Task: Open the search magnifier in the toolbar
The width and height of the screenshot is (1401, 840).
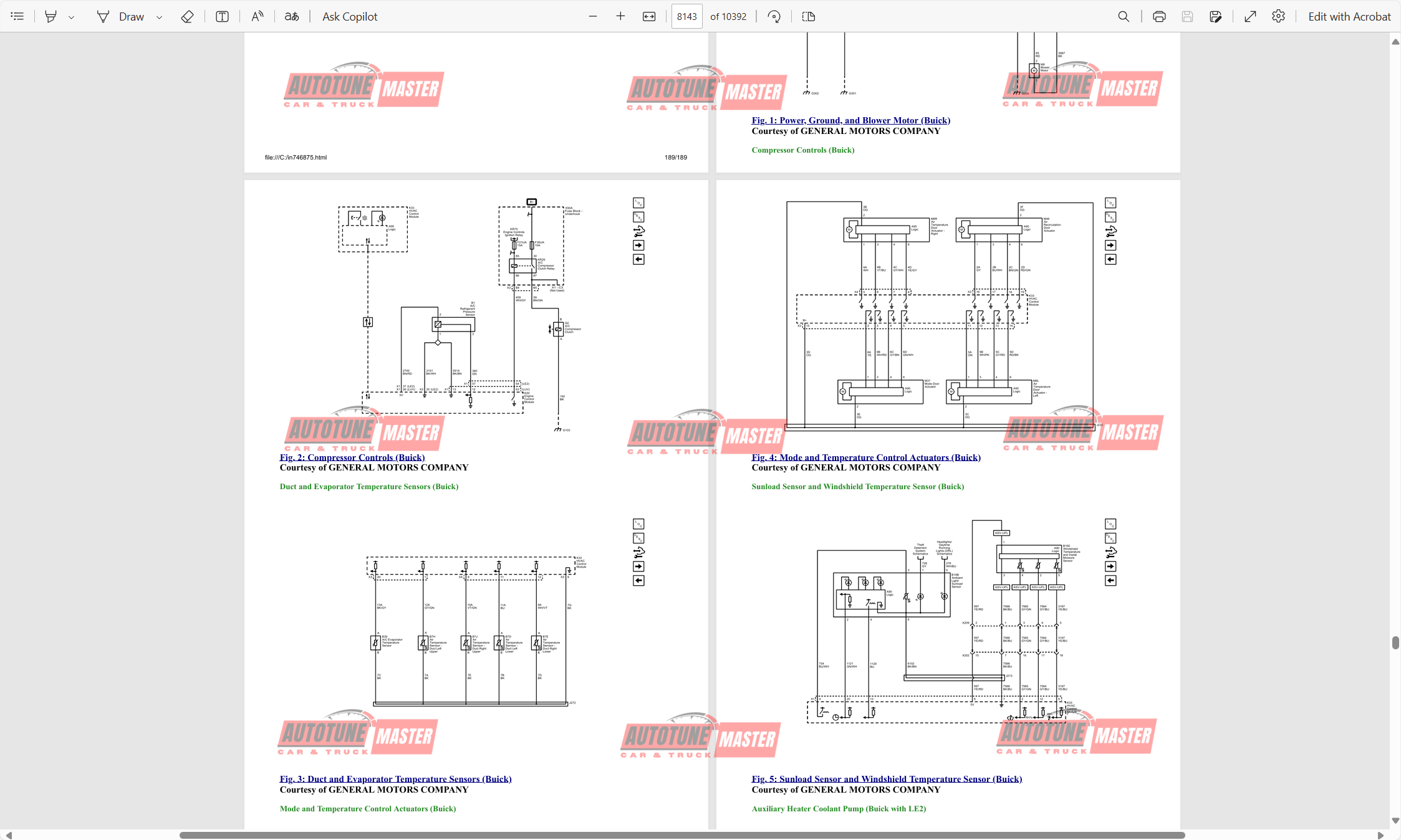Action: click(1124, 17)
